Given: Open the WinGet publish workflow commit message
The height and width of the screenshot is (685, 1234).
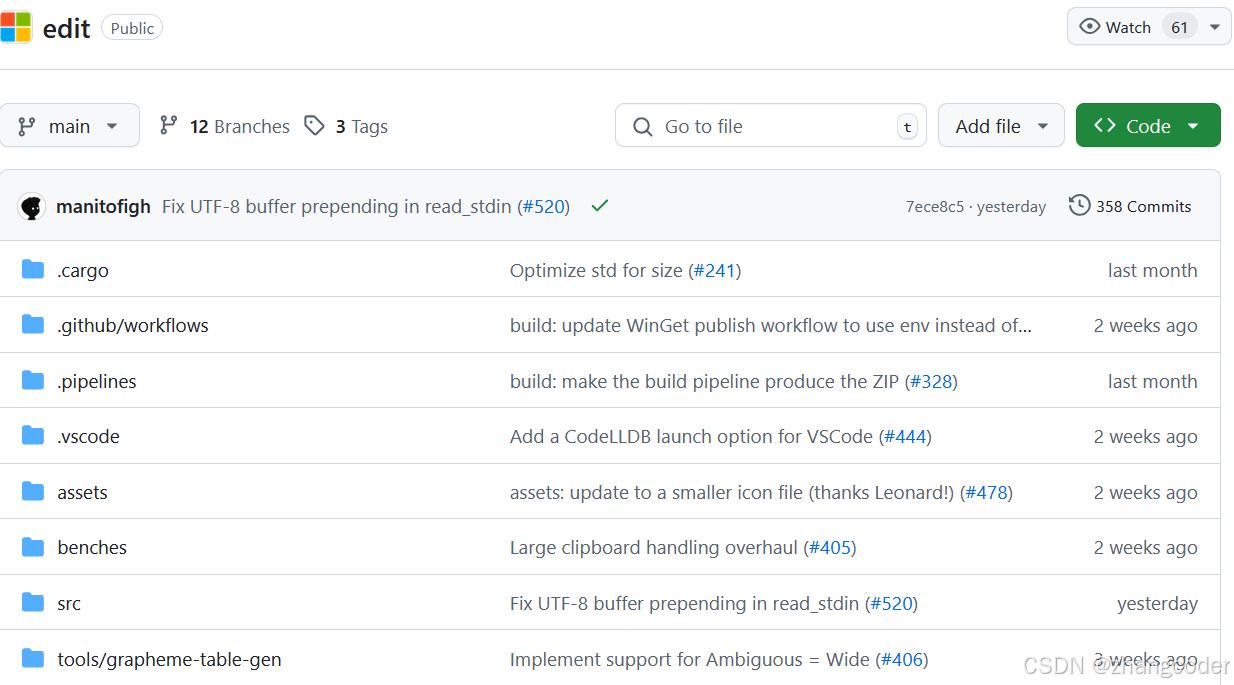Looking at the screenshot, I should pyautogui.click(x=771, y=326).
